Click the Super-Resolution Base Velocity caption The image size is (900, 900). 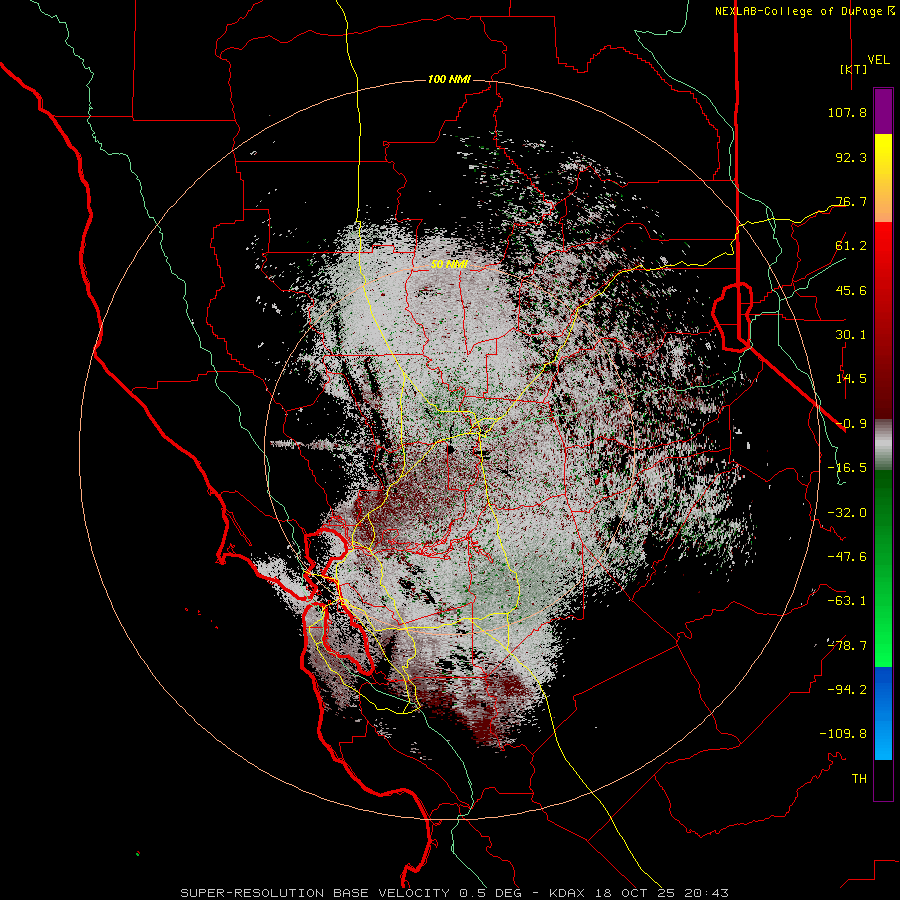455,893
